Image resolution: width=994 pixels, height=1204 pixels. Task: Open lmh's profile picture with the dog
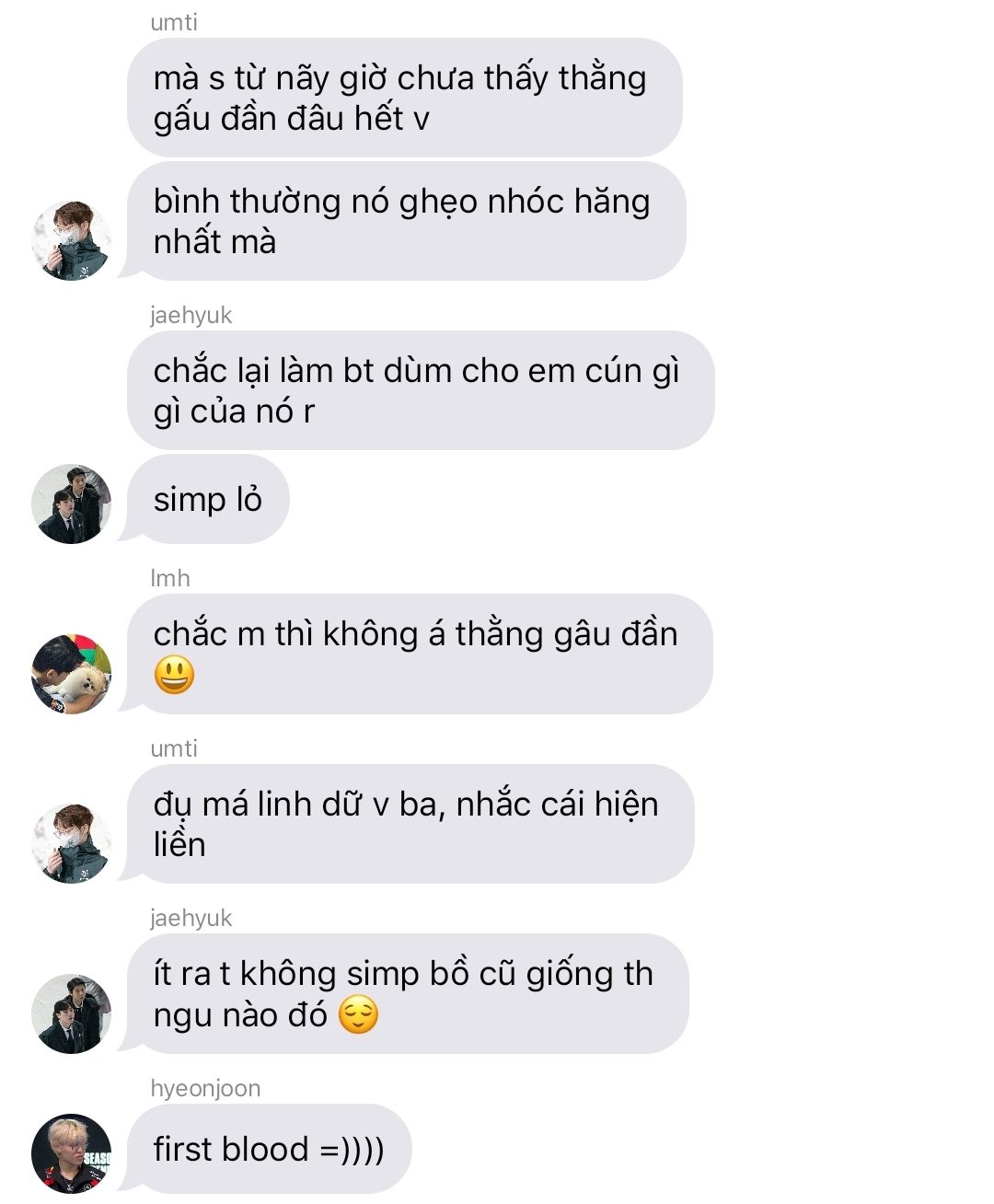point(71,674)
